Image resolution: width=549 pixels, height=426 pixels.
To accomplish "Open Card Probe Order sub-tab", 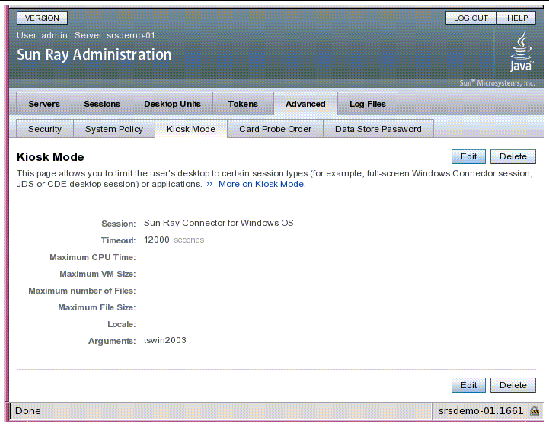I will point(275,129).
